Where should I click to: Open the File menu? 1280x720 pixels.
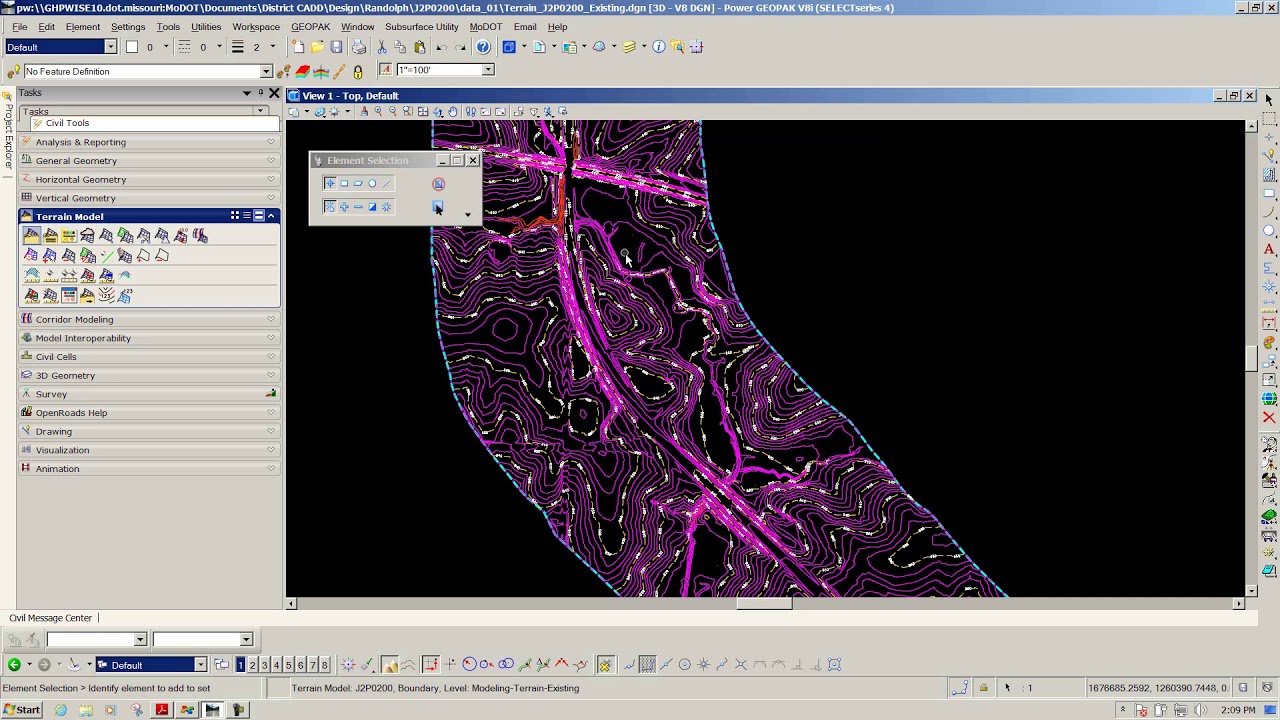18,27
